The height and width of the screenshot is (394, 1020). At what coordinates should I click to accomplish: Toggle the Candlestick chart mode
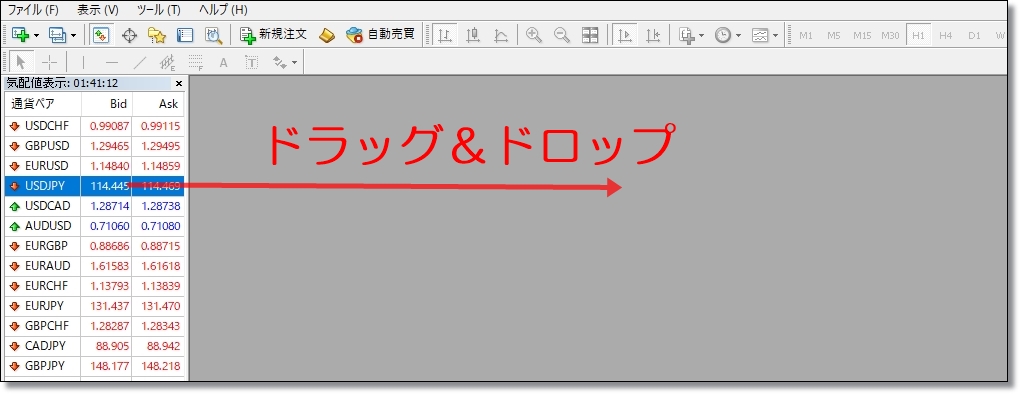(473, 35)
